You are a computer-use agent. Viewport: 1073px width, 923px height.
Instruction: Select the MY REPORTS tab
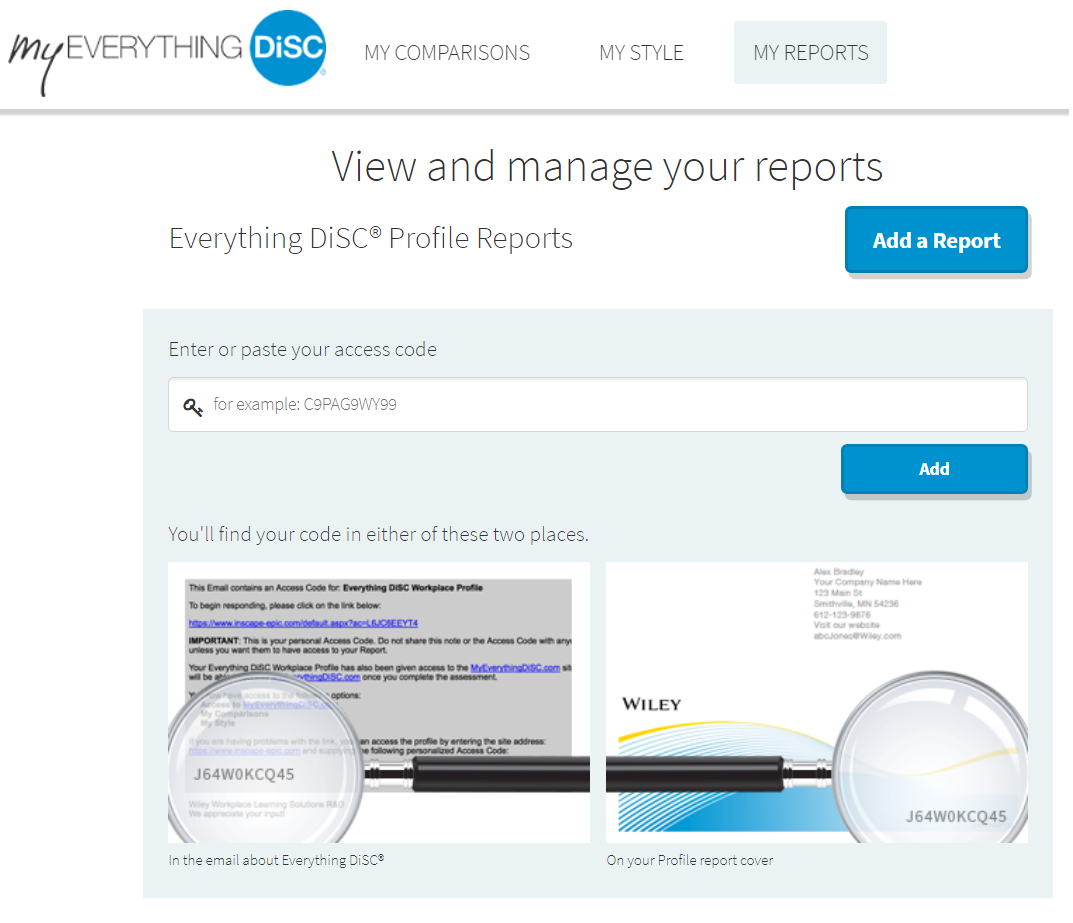click(x=810, y=53)
